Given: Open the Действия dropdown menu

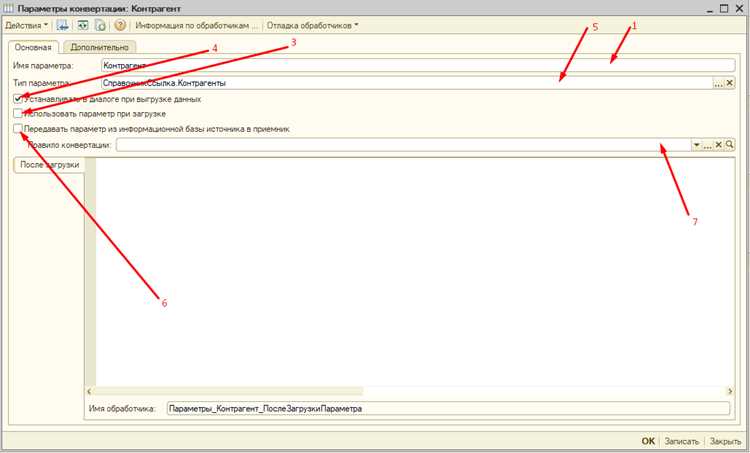Looking at the screenshot, I should (x=26, y=25).
